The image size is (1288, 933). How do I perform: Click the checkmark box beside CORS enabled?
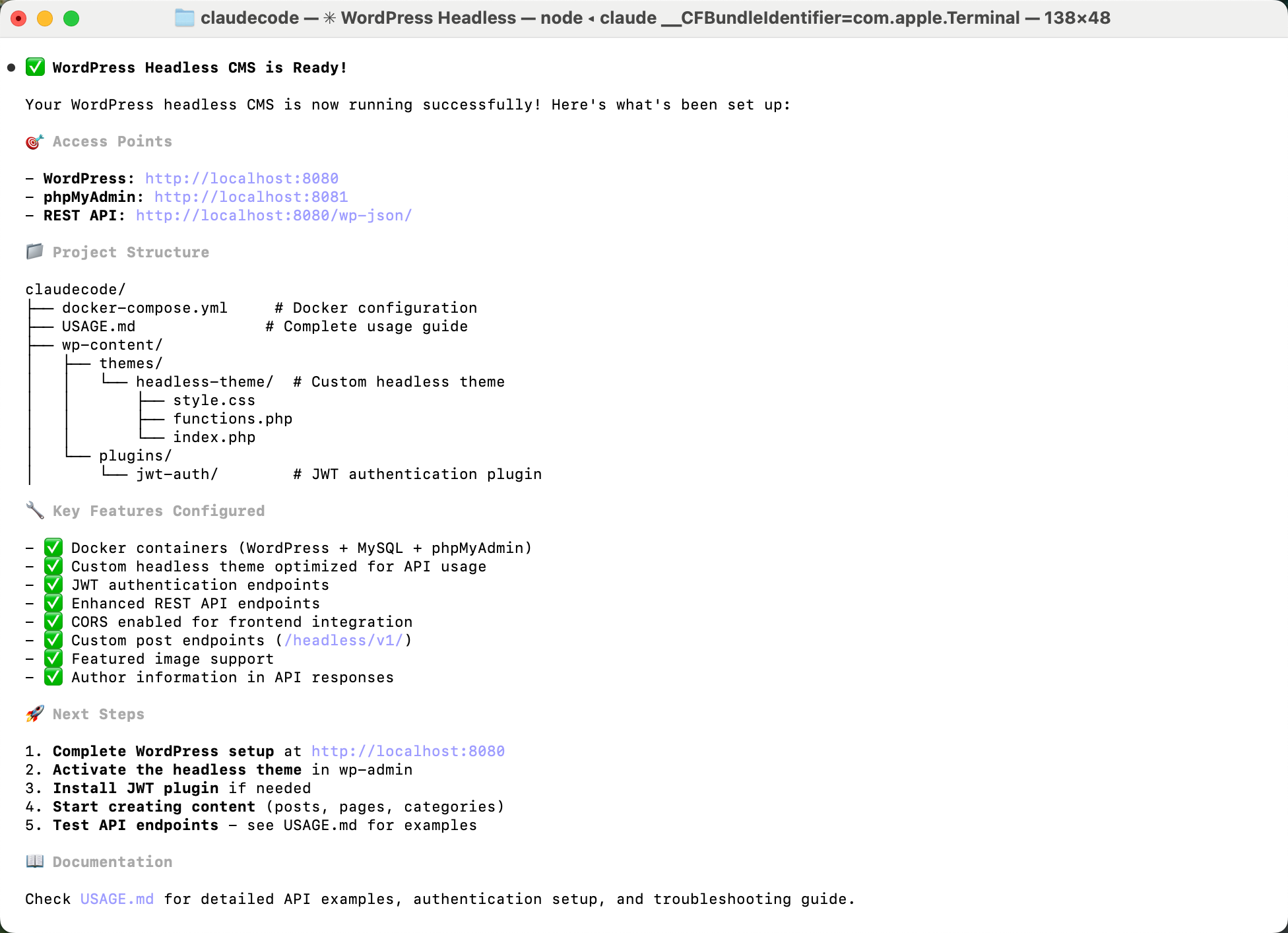click(x=53, y=622)
